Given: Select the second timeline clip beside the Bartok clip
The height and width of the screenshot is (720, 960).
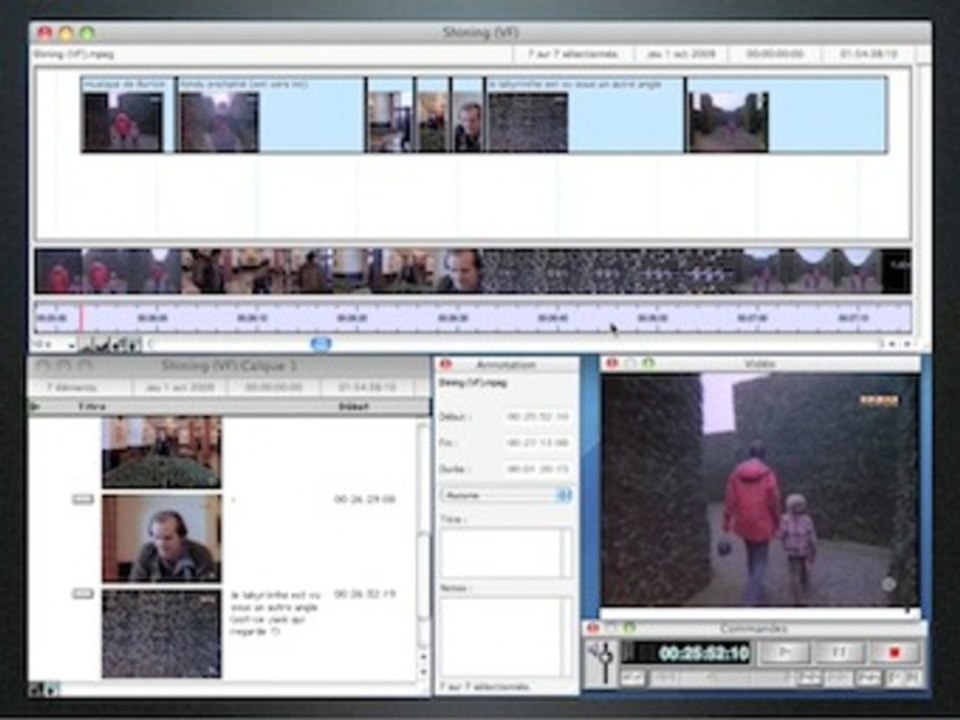Looking at the screenshot, I should (271, 114).
